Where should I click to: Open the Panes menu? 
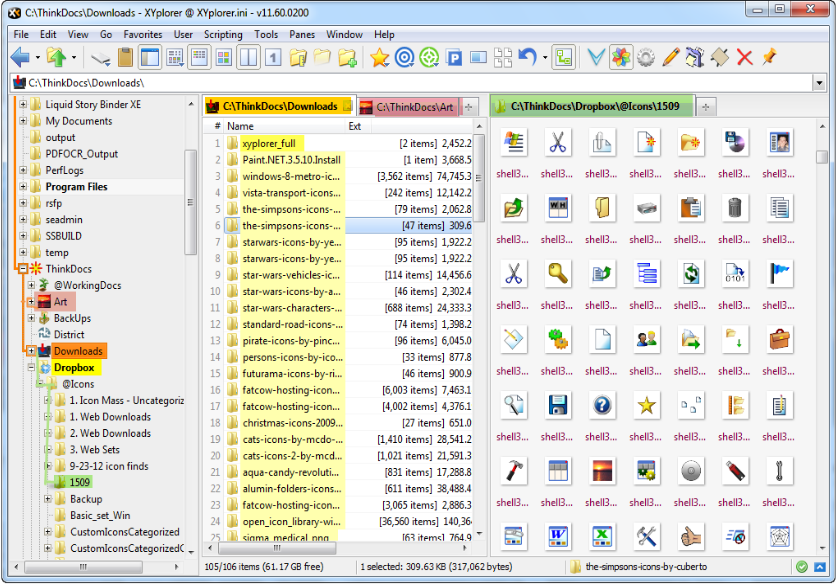point(302,34)
